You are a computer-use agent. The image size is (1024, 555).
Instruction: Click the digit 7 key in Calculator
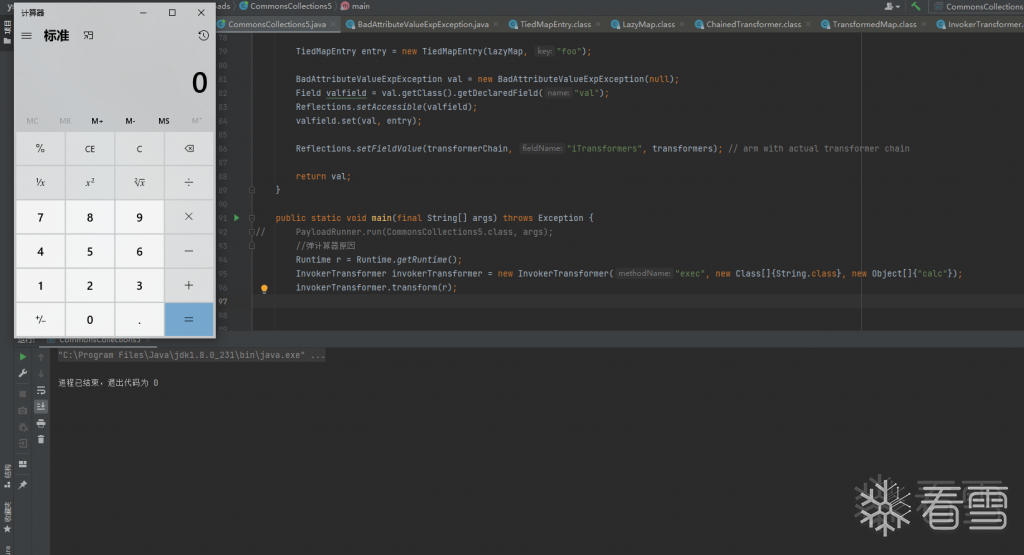click(x=40, y=217)
